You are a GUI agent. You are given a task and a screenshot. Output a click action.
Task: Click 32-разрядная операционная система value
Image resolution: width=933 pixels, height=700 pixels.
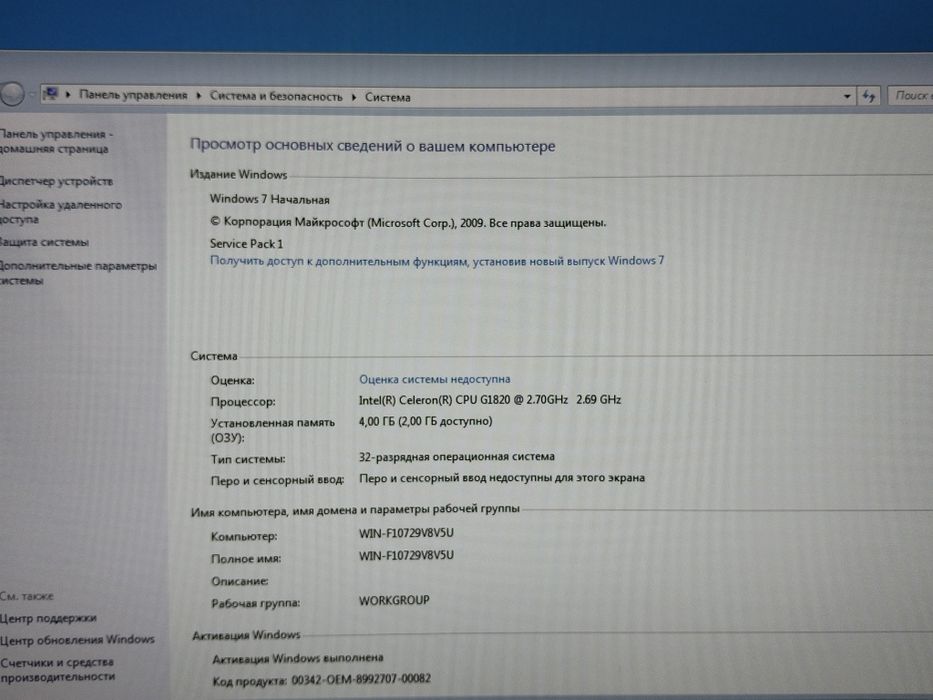point(456,457)
